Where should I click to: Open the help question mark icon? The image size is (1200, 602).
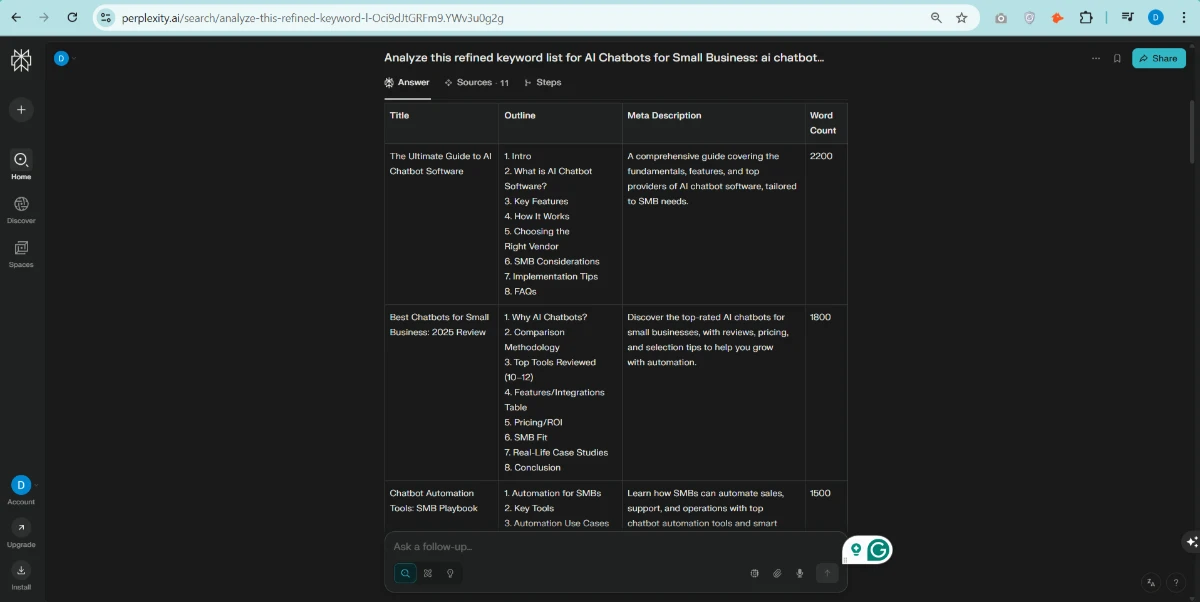click(1175, 582)
